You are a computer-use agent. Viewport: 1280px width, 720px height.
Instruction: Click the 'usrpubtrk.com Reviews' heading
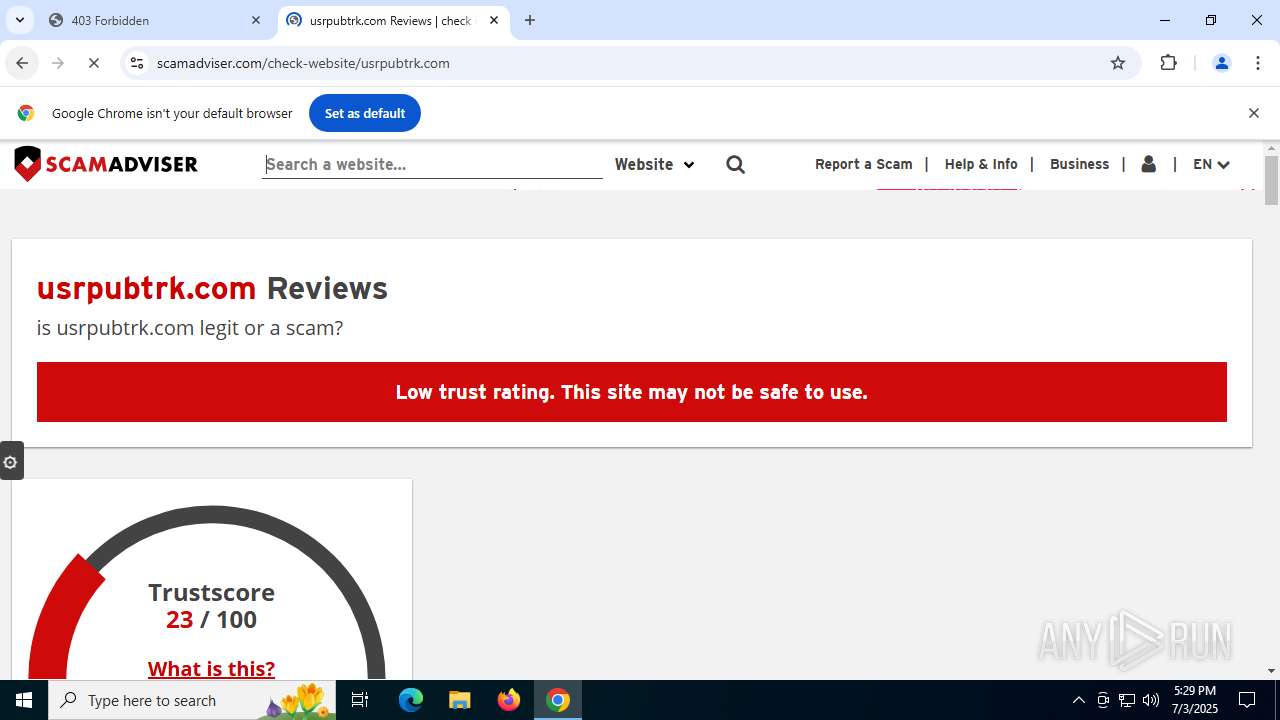(x=212, y=288)
